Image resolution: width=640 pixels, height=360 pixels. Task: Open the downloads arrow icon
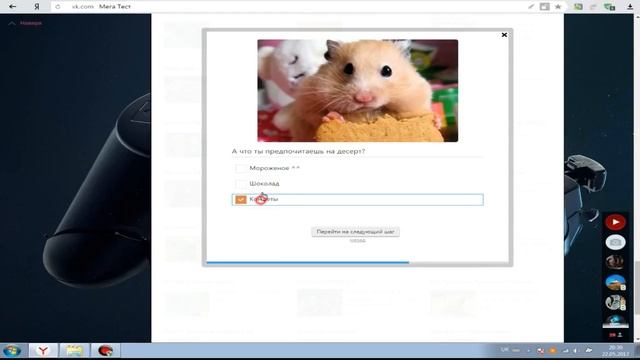click(x=630, y=7)
